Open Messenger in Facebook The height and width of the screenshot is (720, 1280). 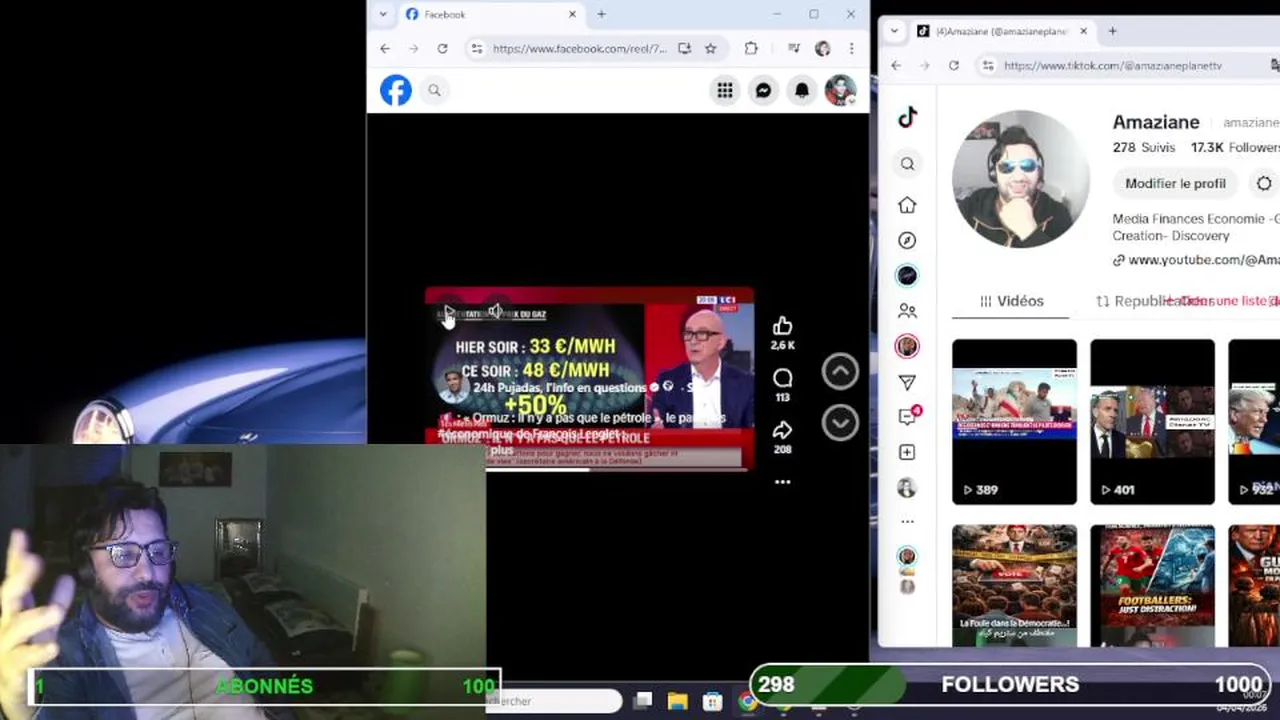click(763, 90)
